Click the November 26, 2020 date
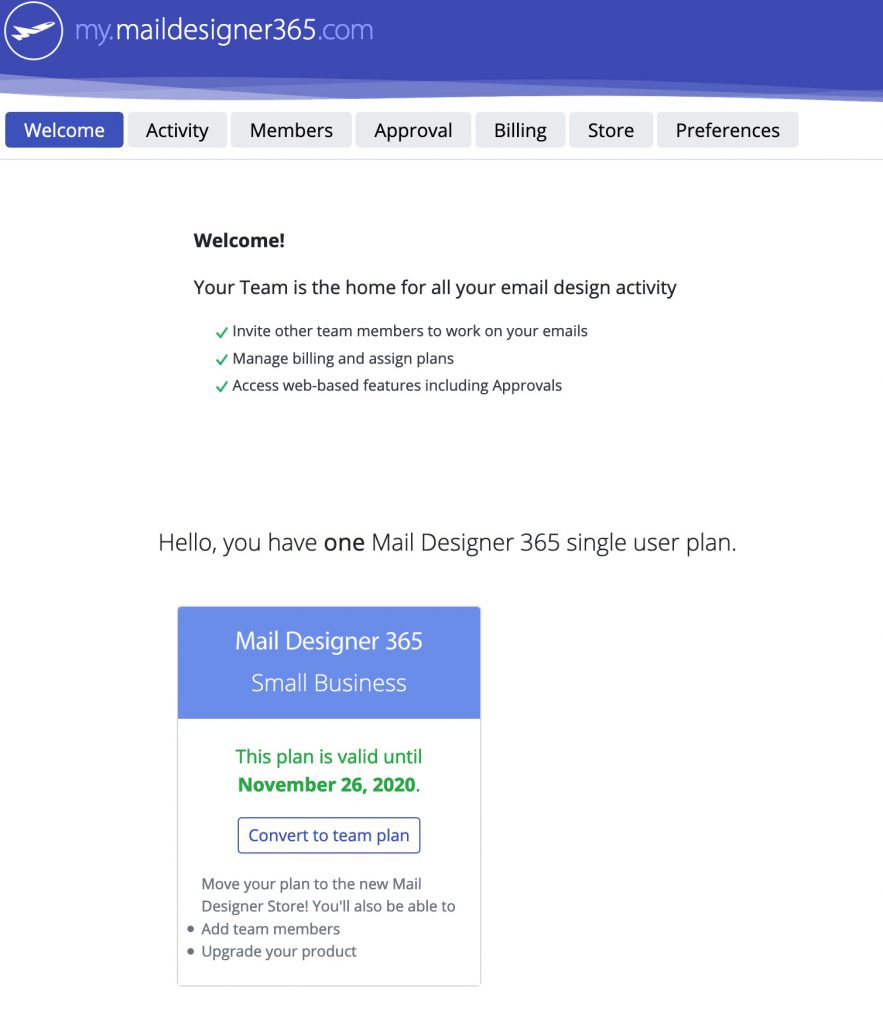Viewport: 883px width, 1024px height. click(x=327, y=784)
